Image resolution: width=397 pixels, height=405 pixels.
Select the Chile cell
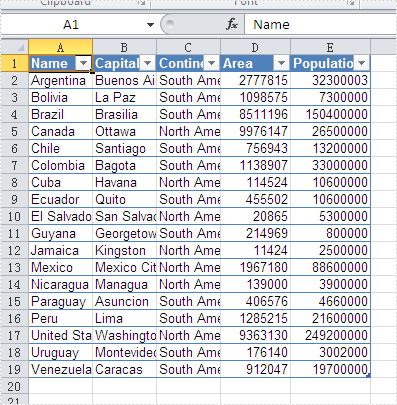60,148
